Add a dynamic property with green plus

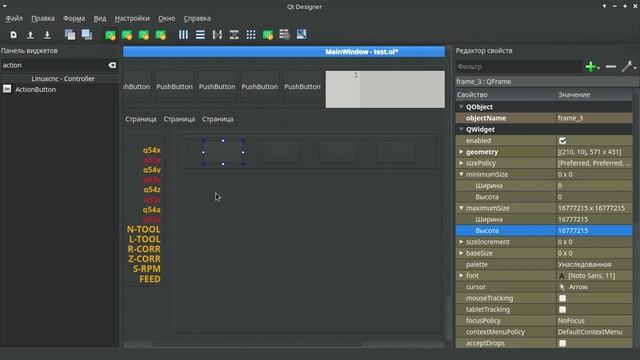(591, 67)
